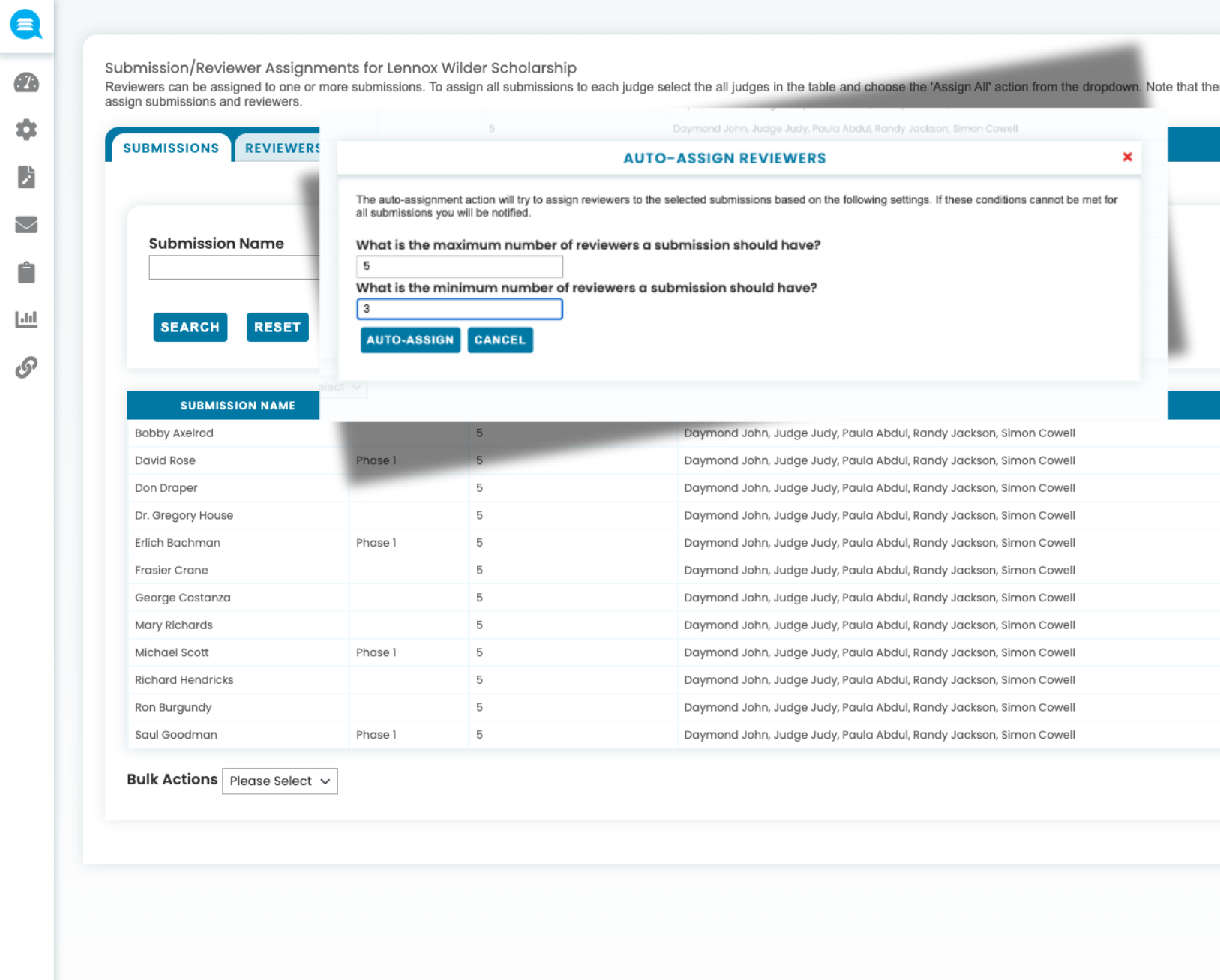The height and width of the screenshot is (980, 1220).
Task: View analytics via the bar chart icon
Action: point(26,319)
